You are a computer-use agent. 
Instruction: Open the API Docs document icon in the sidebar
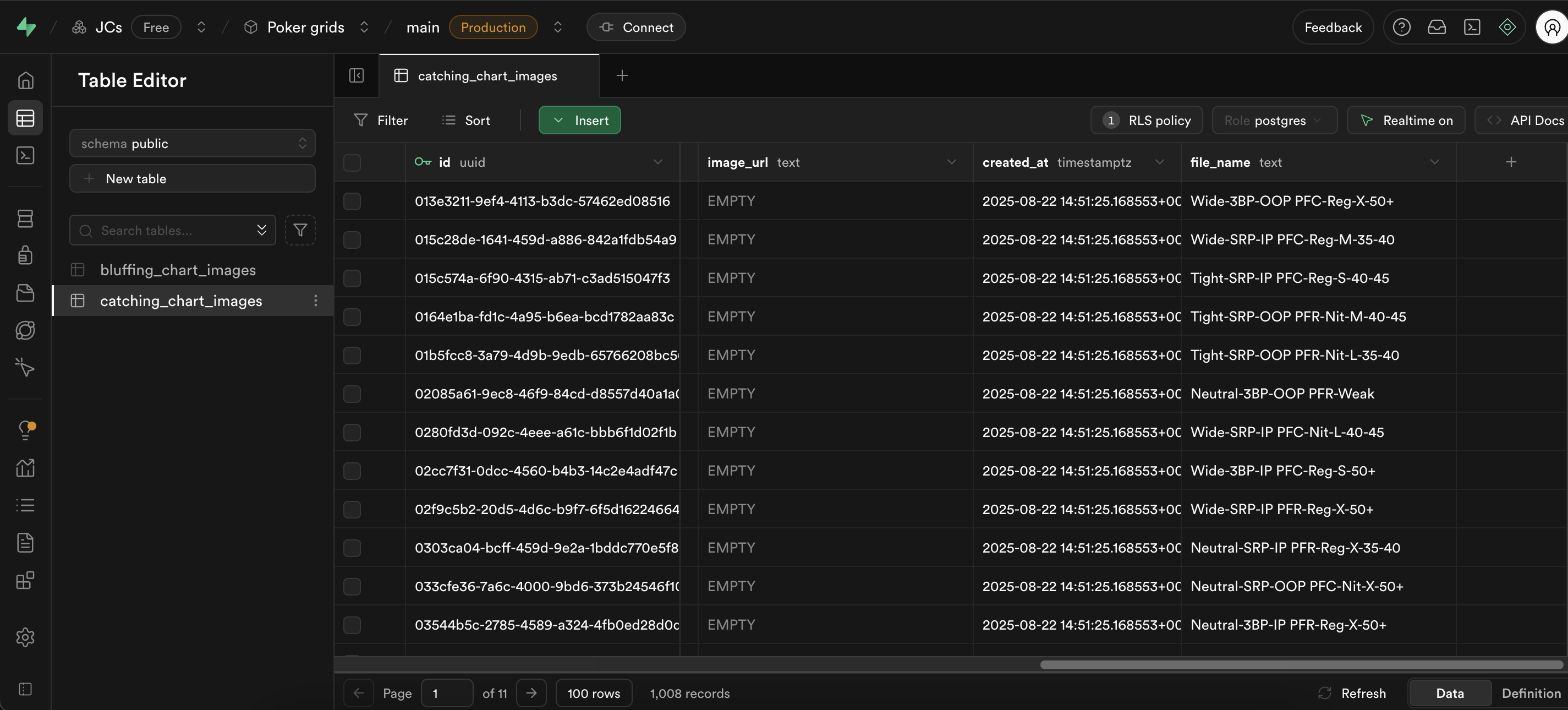[25, 543]
